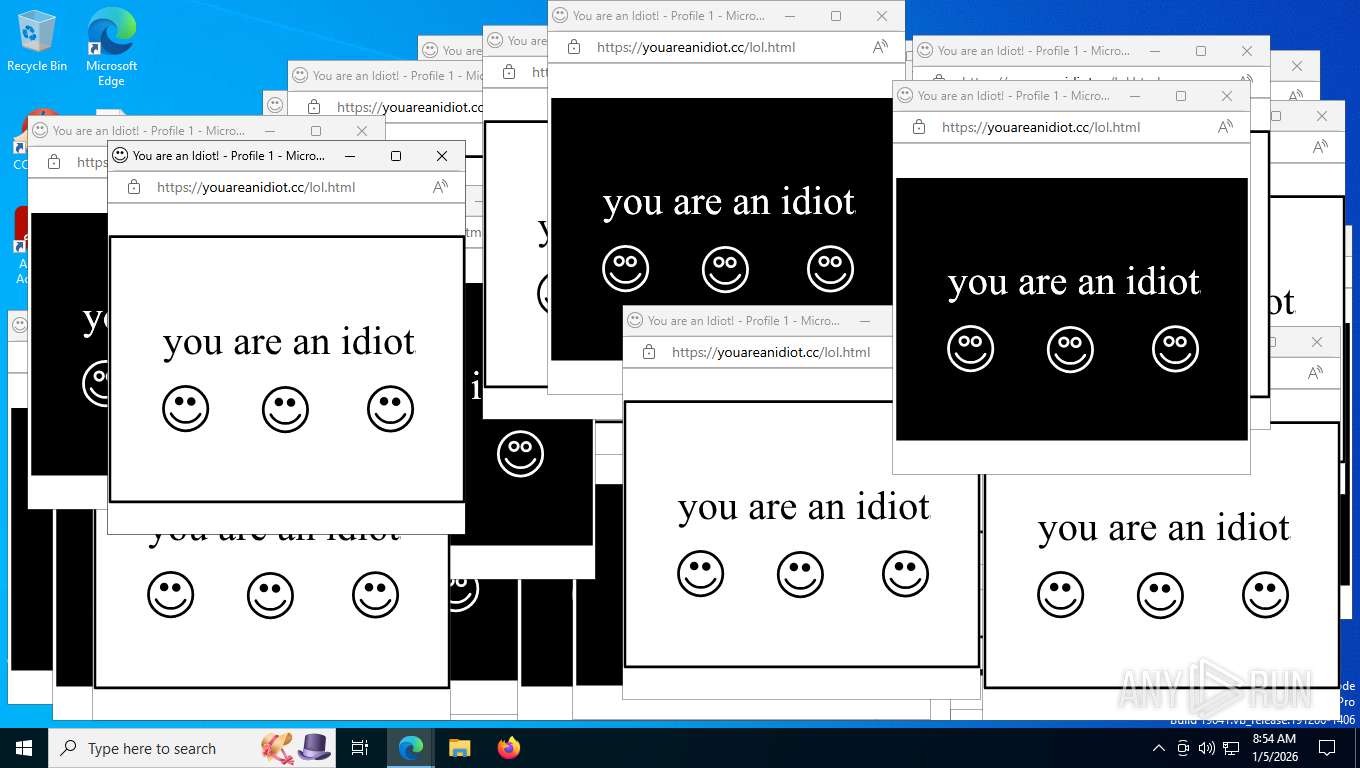Click the middle smiley in the right black popup
Screen dimensions: 1360x768
pos(1071,349)
